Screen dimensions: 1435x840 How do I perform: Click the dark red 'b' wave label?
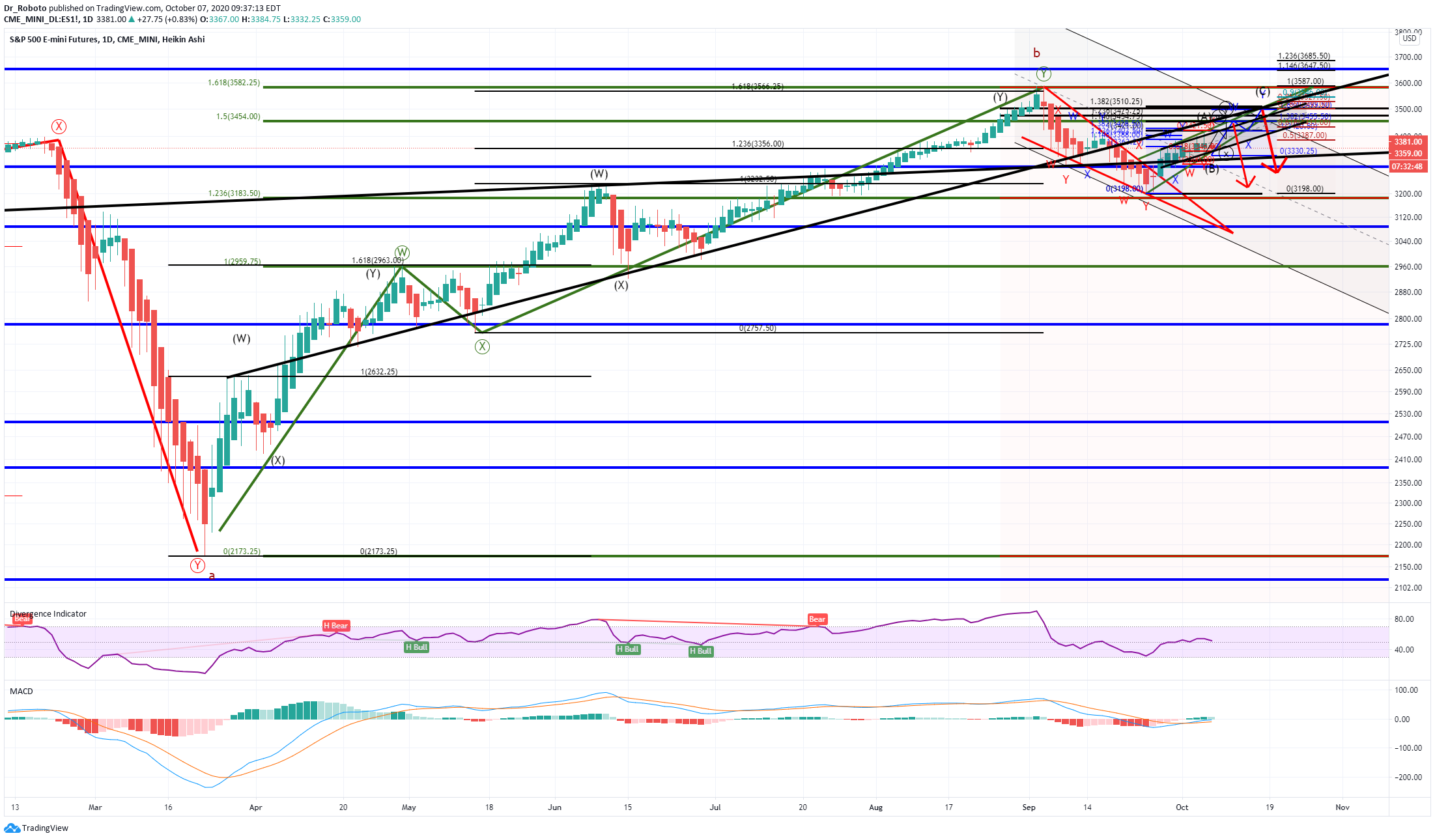[x=1036, y=53]
